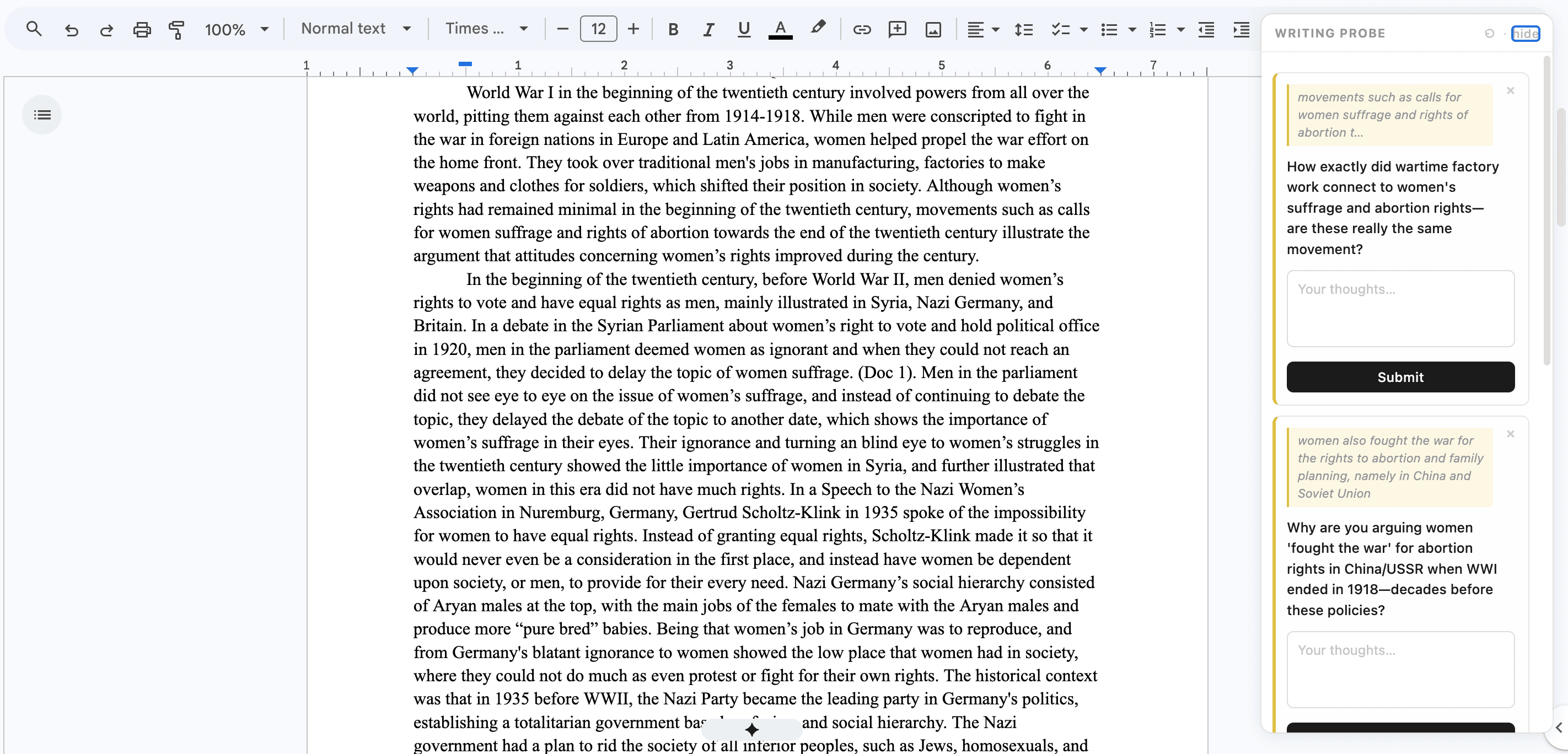Click the print icon

pyautogui.click(x=142, y=29)
